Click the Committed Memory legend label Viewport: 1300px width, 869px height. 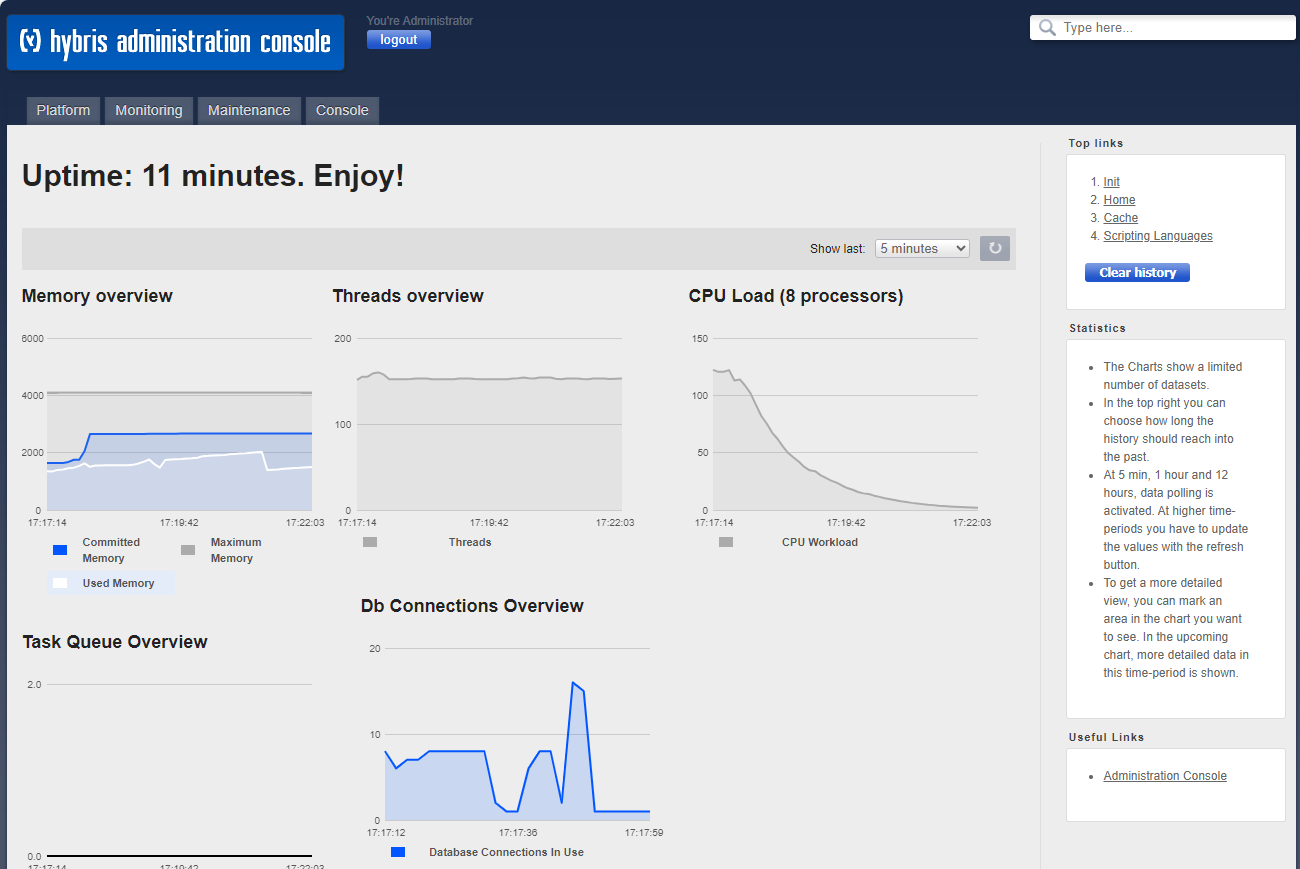(111, 550)
